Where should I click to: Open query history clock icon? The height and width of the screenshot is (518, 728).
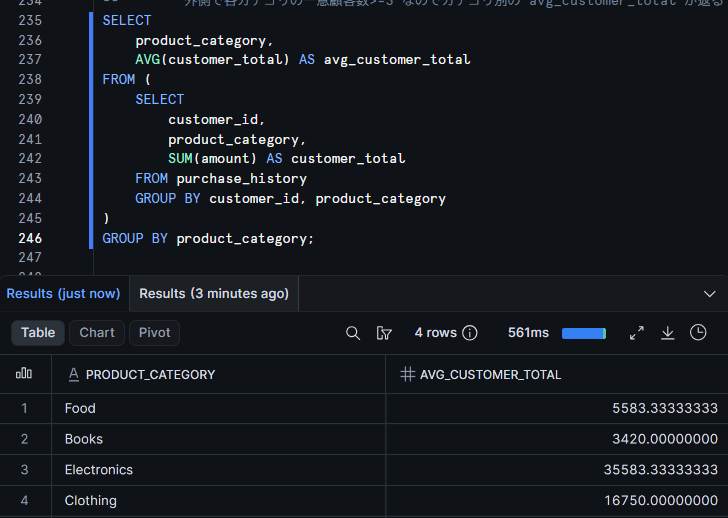pyautogui.click(x=698, y=332)
